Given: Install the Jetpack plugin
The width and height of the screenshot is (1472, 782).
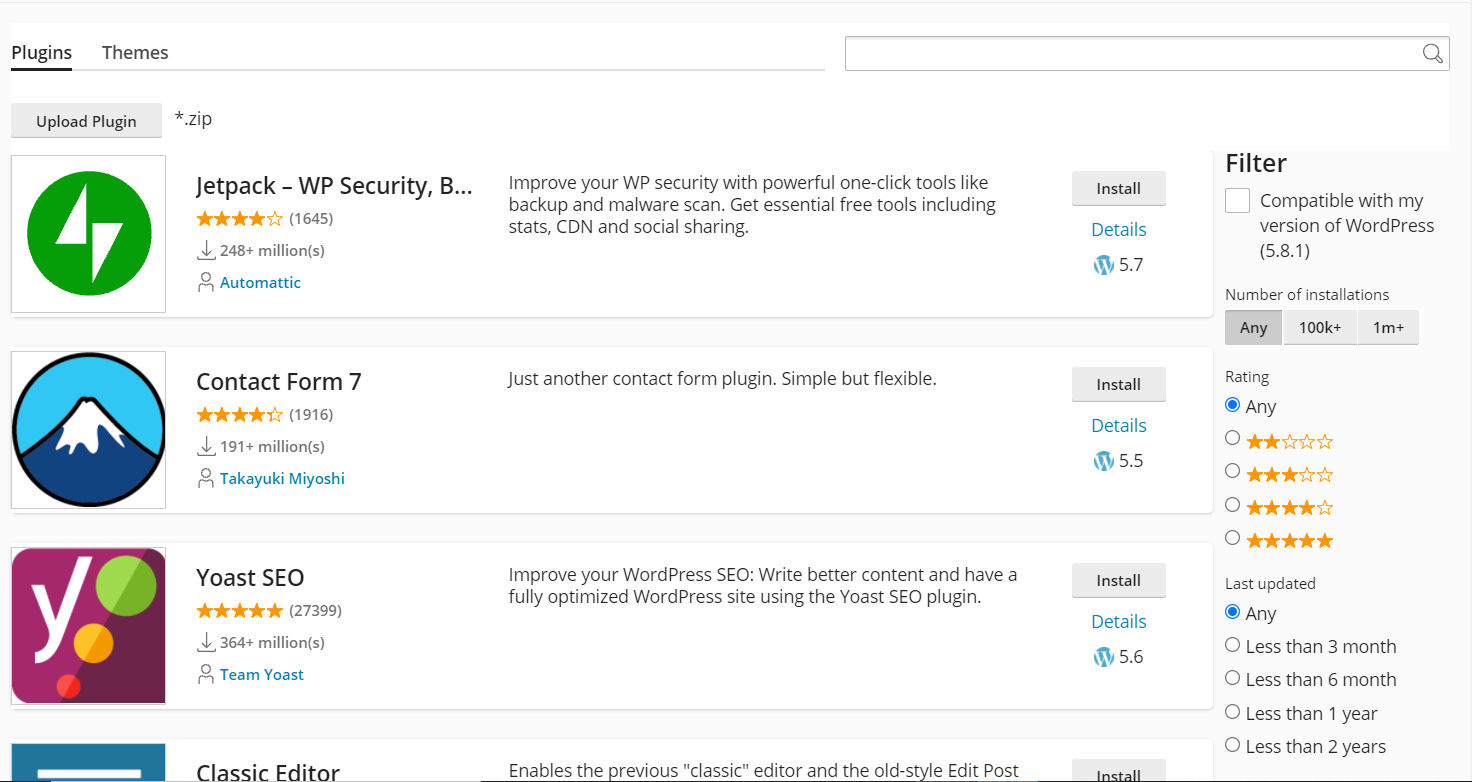Looking at the screenshot, I should (x=1118, y=188).
